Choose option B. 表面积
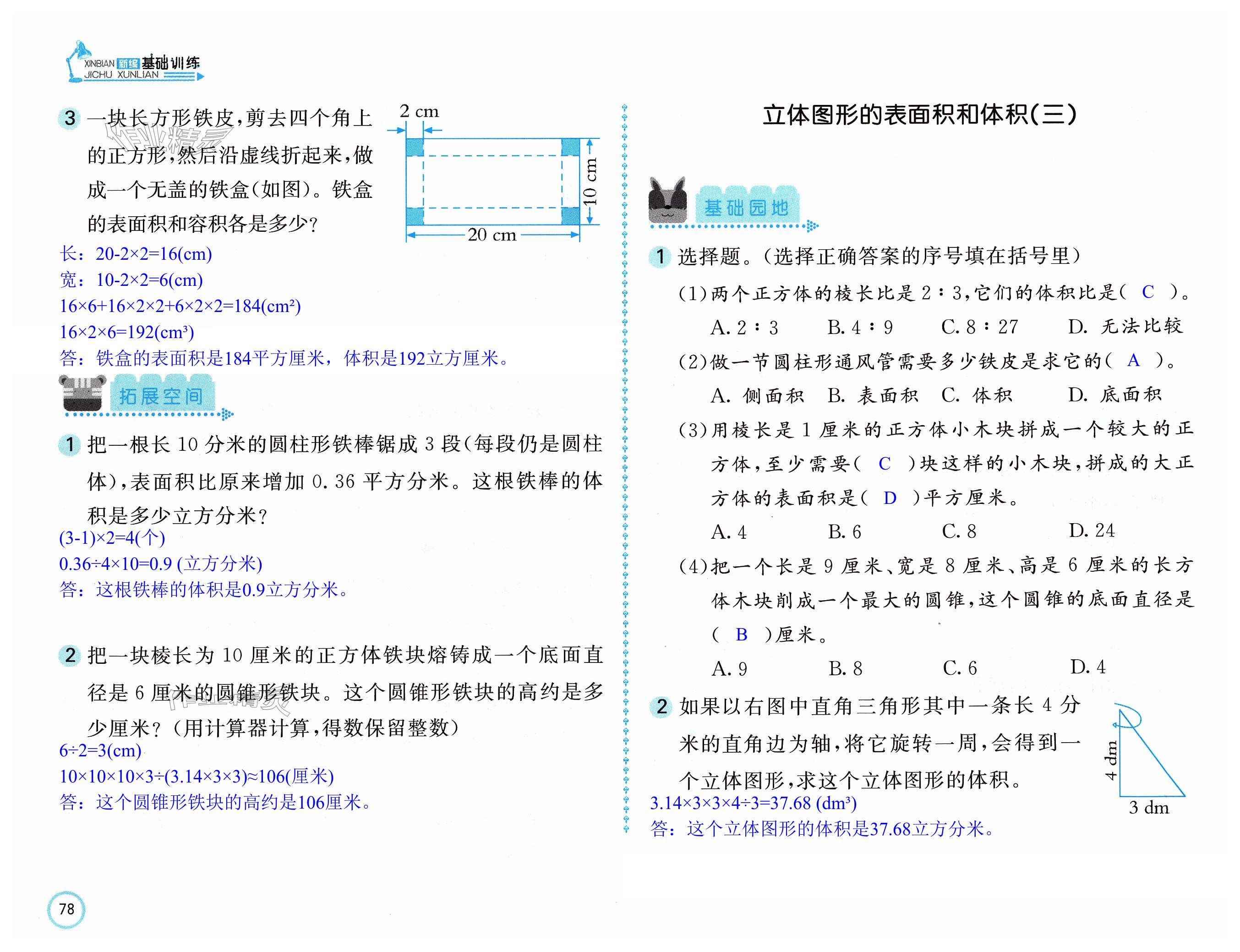 (873, 395)
